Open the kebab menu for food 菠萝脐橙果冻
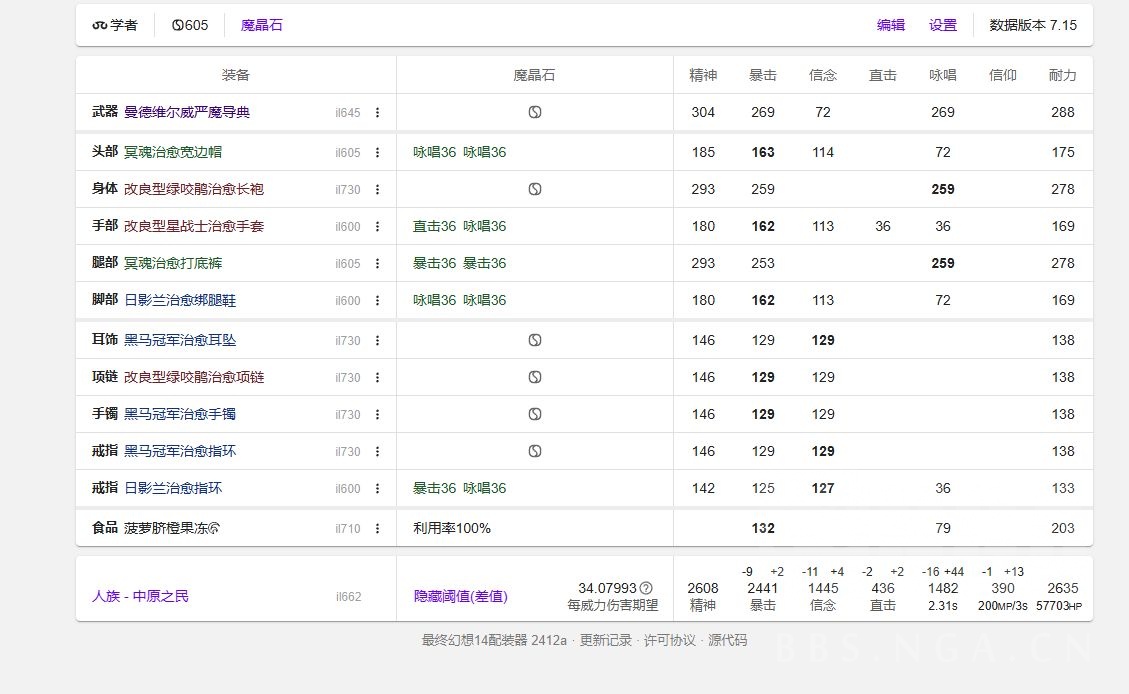Screen dimensions: 1129x694 (378, 528)
